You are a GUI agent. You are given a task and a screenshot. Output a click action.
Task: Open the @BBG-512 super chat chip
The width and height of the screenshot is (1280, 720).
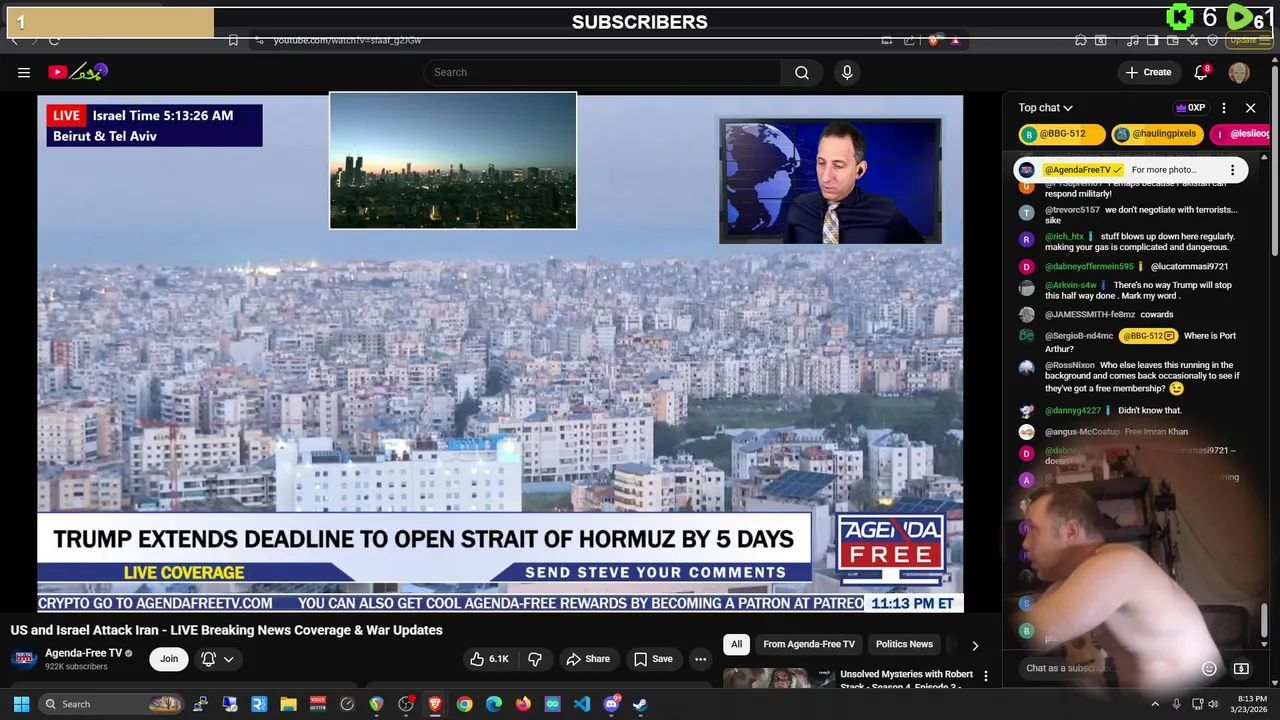coord(1062,134)
